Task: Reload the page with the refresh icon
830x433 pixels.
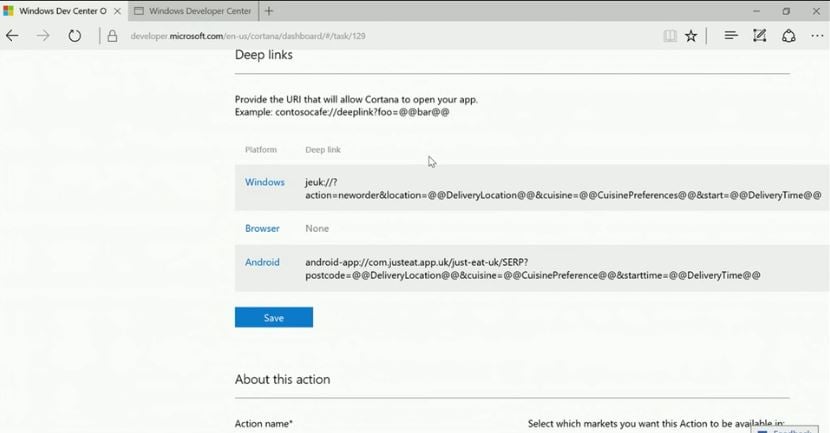Action: point(75,36)
